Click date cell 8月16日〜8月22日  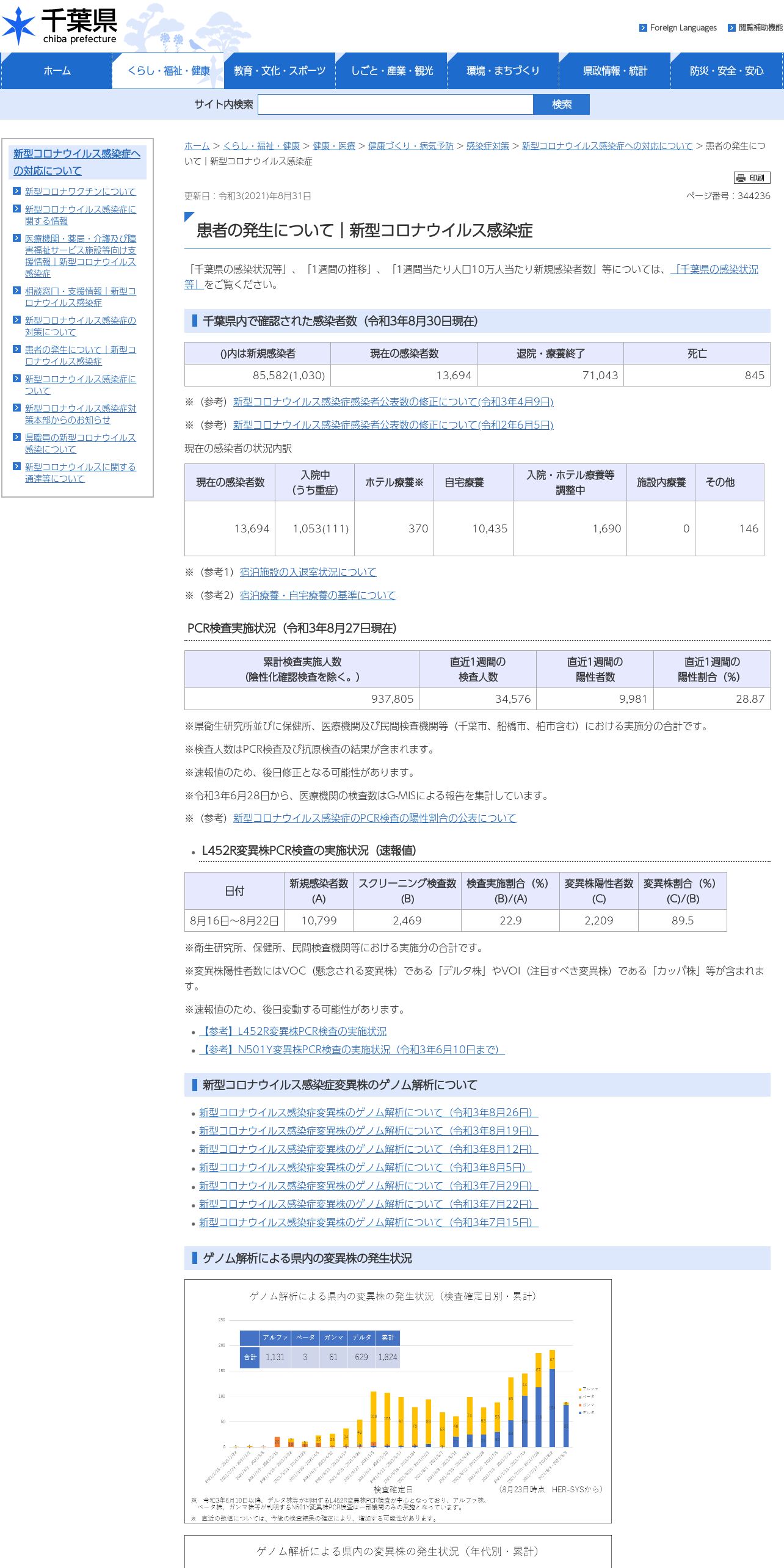point(234,921)
